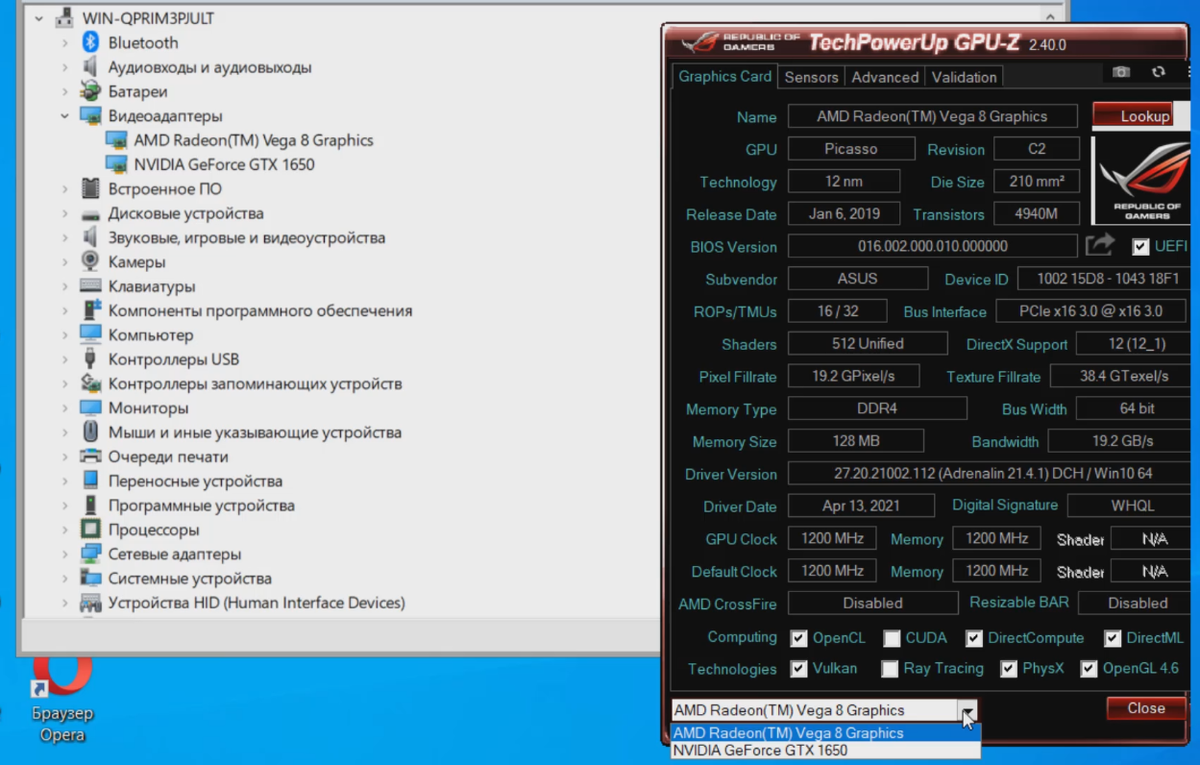Click the BIOS Version field
Screen dimensions: 1200x765
[932, 246]
